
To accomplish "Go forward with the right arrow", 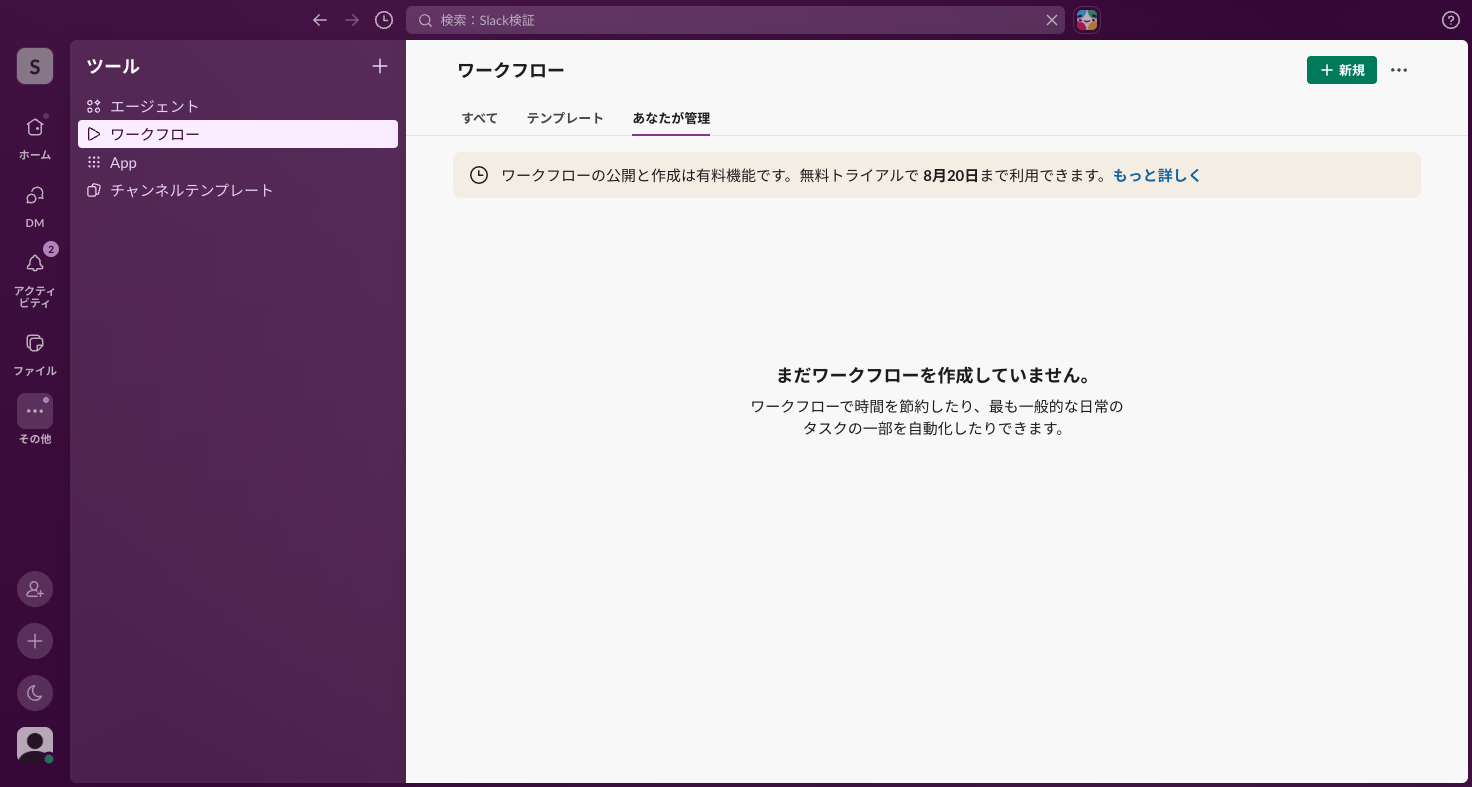I will point(352,20).
